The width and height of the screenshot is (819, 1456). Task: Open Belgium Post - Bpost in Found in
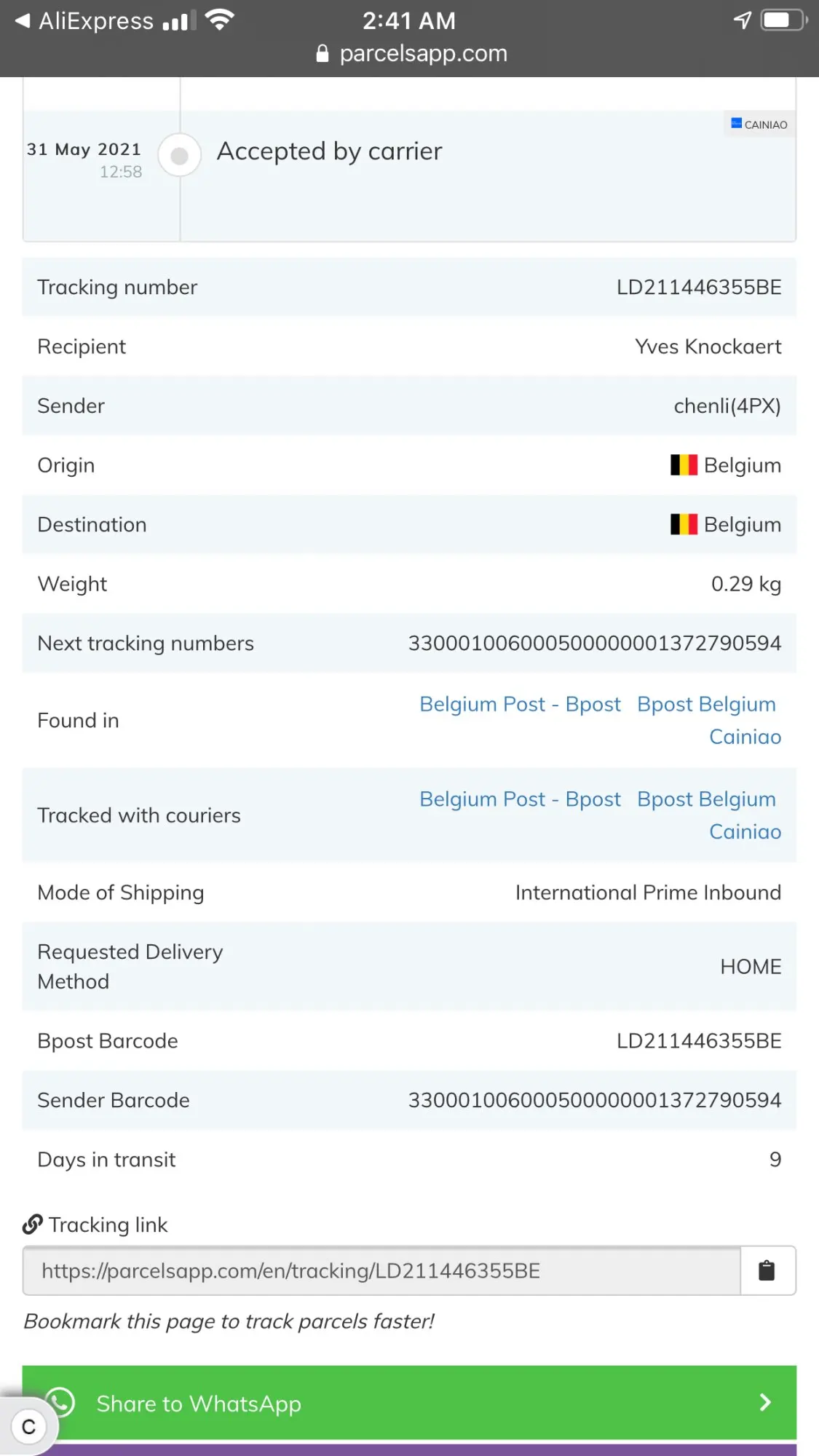point(520,704)
